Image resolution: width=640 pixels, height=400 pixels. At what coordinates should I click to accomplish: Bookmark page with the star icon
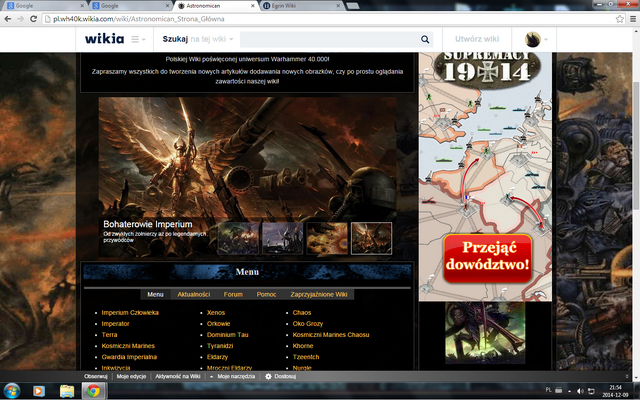[x=620, y=19]
